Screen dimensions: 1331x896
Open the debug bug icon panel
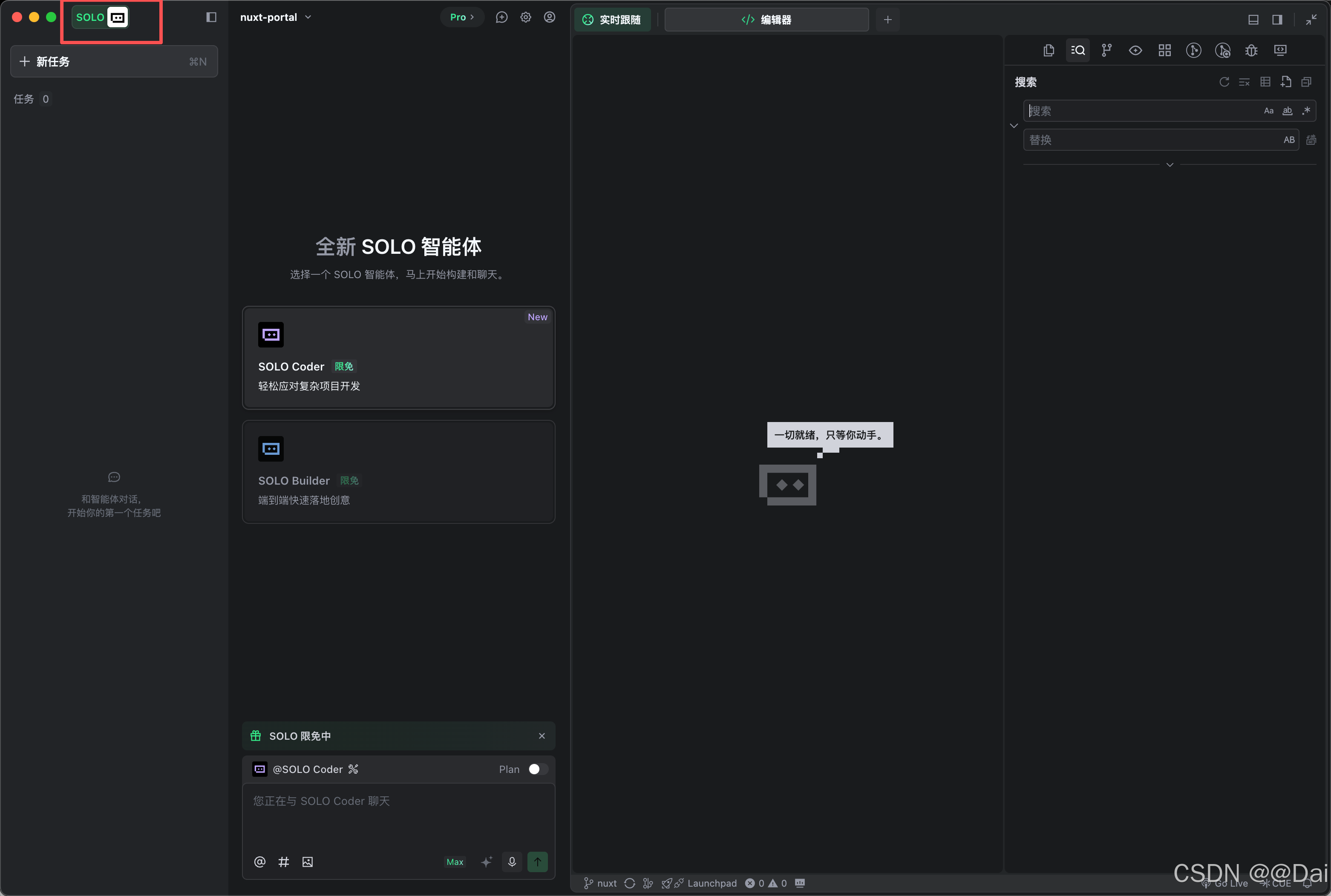1251,50
